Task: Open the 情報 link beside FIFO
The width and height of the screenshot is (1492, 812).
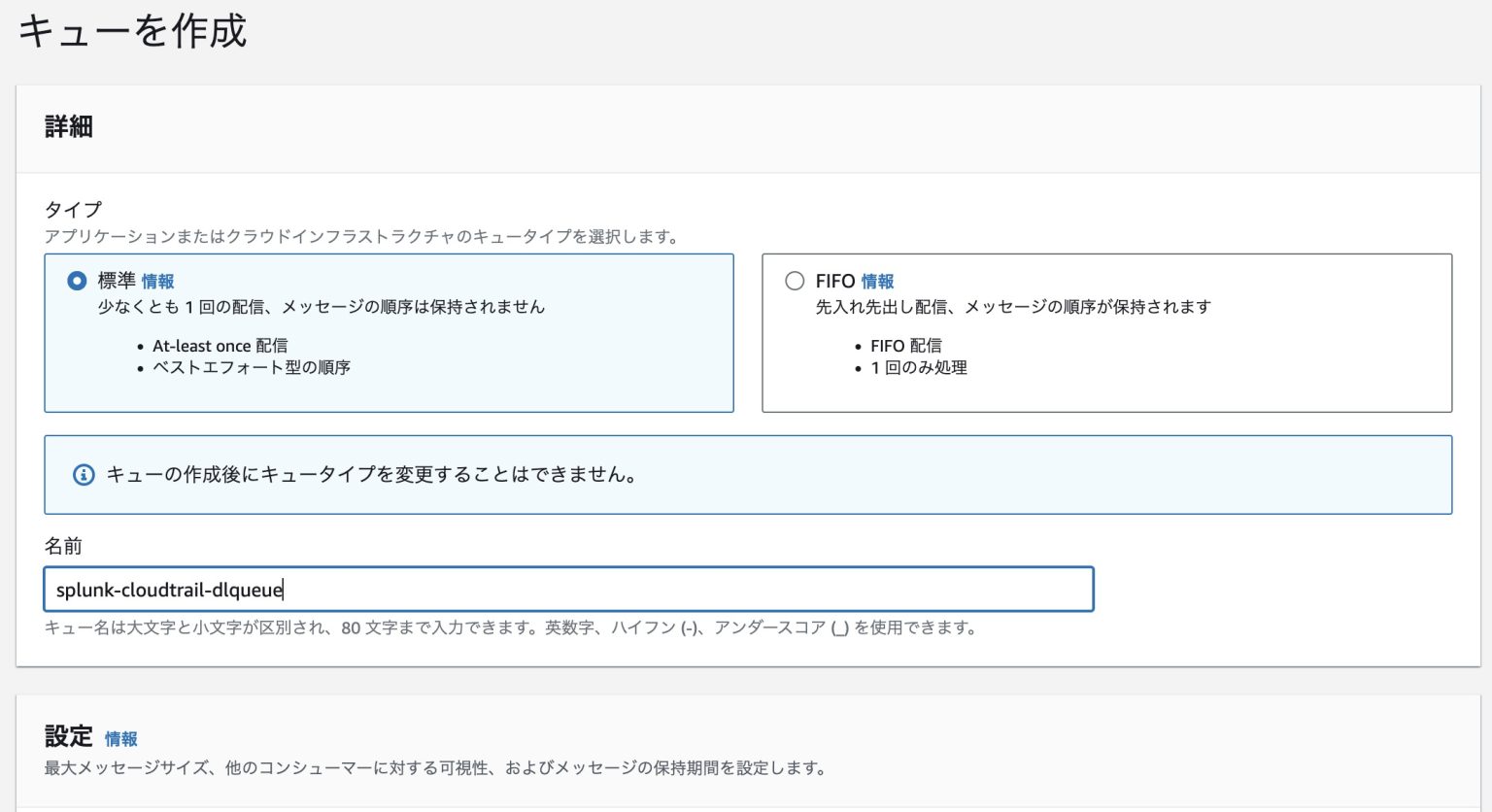Action: click(878, 281)
